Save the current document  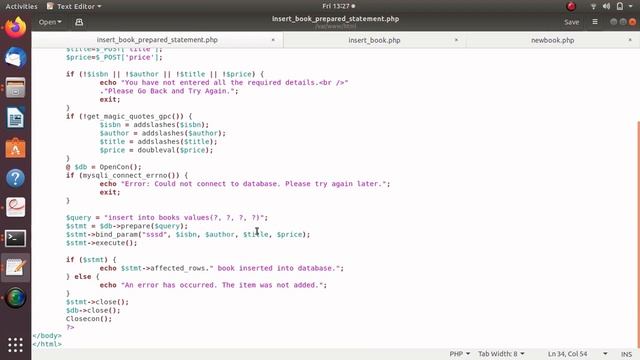pos(571,22)
